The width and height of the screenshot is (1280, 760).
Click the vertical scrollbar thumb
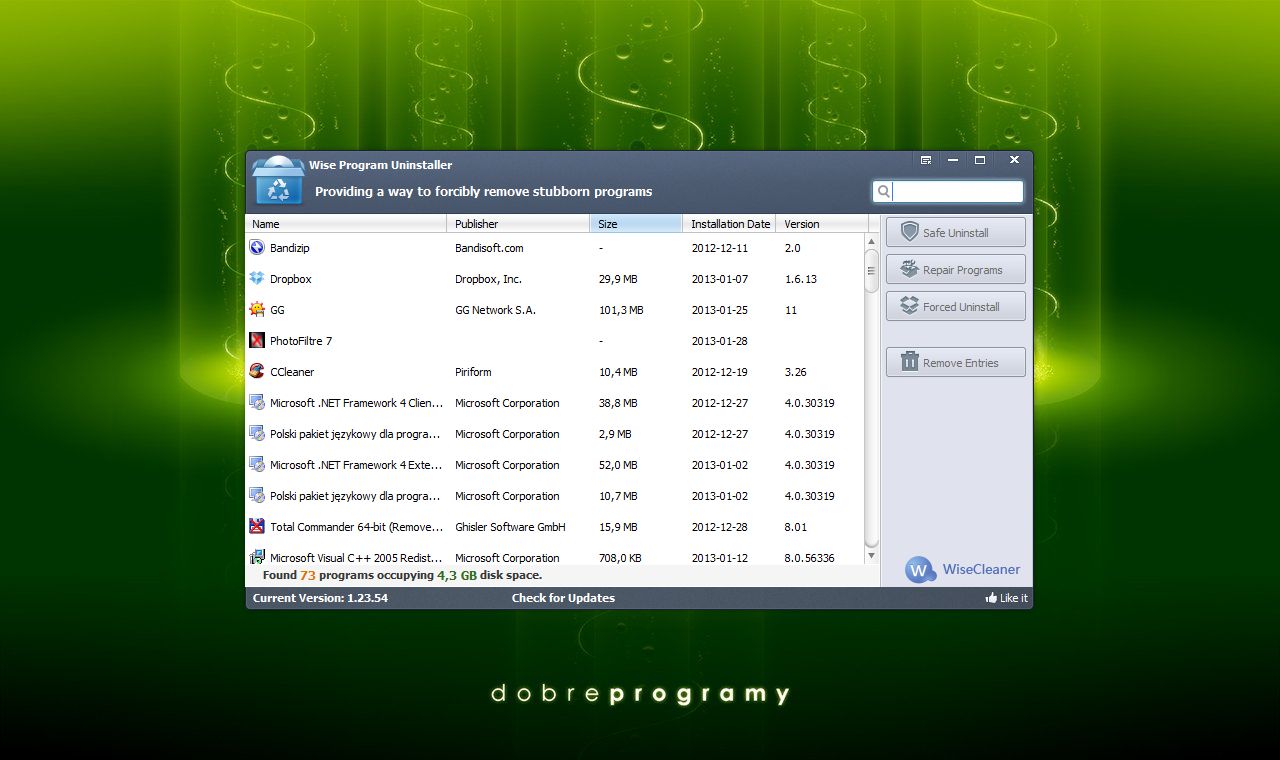(871, 271)
